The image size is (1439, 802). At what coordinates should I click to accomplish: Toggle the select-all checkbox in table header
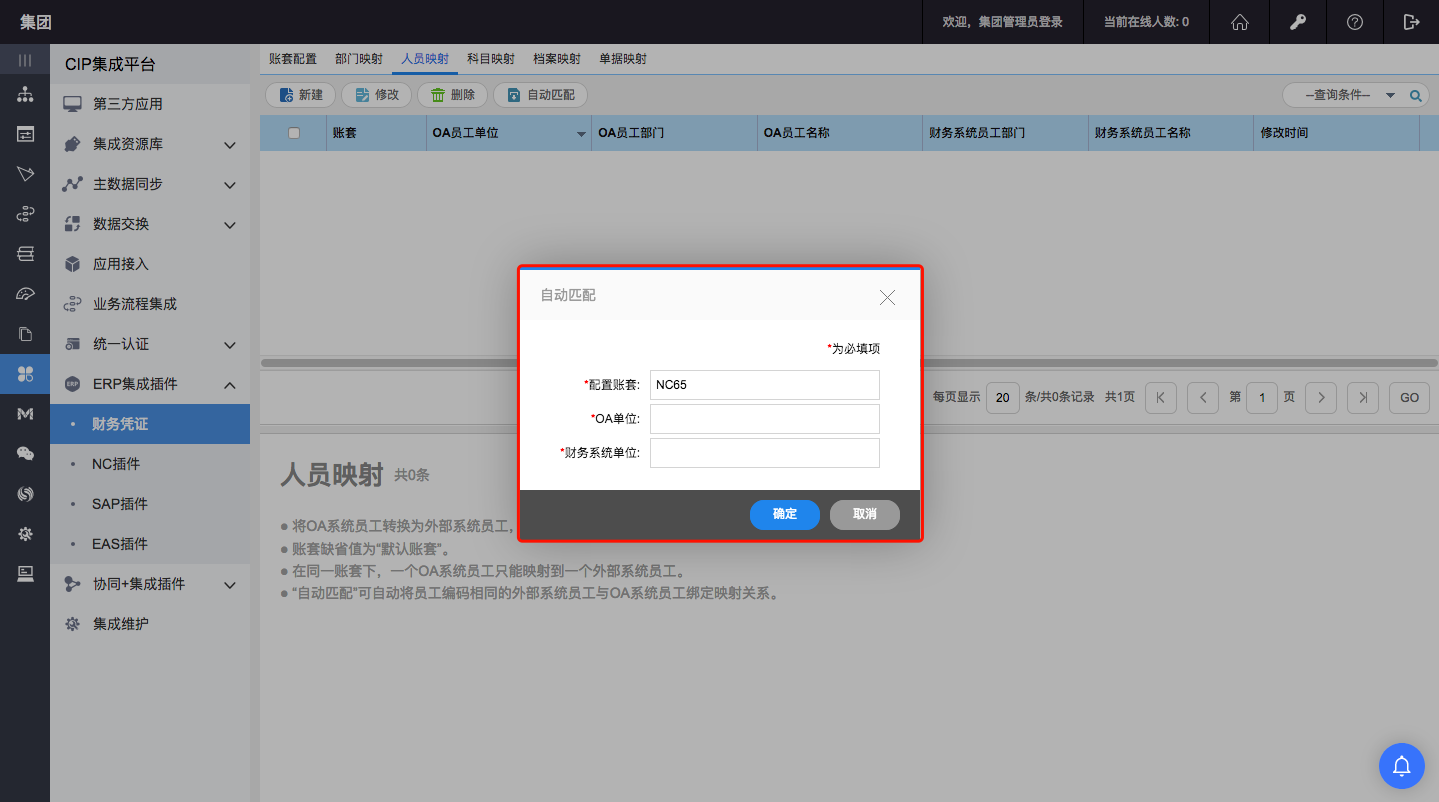[294, 133]
